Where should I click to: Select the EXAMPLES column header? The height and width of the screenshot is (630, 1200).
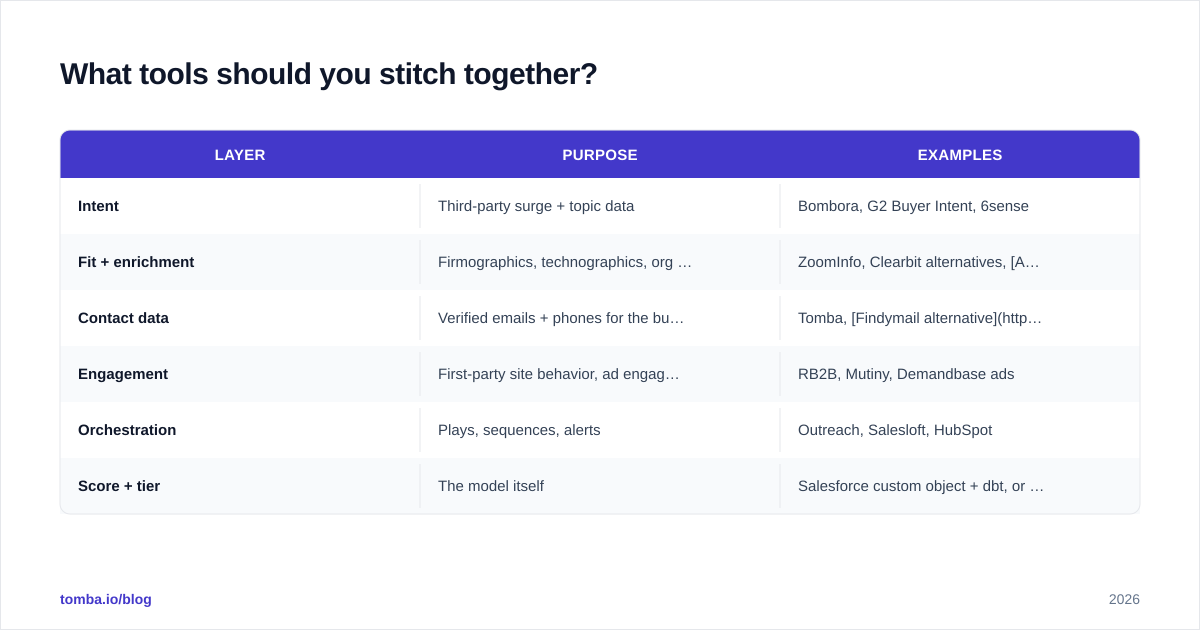point(960,155)
